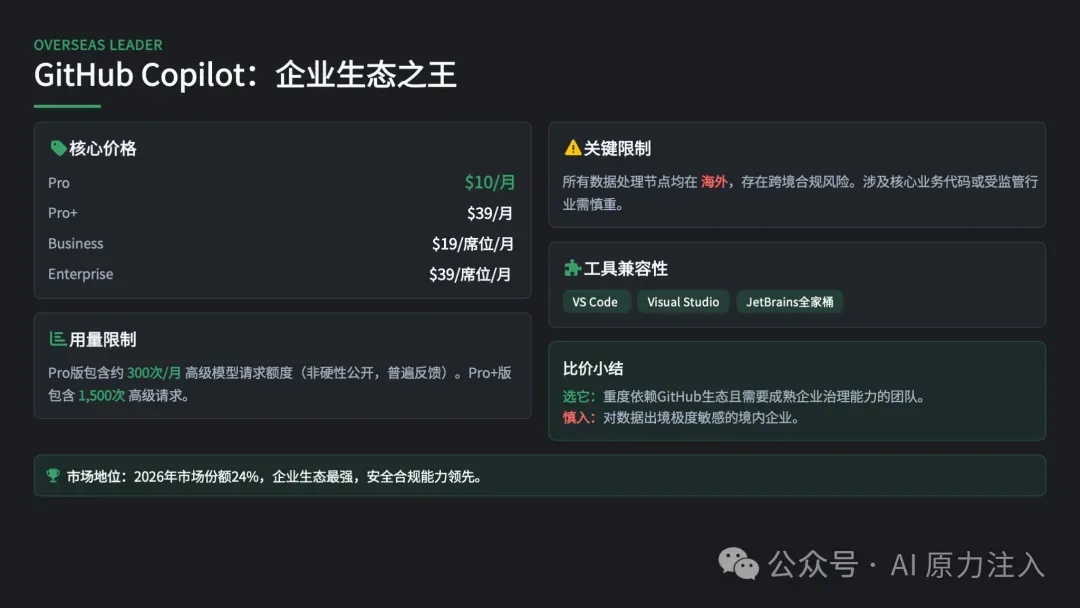Click the list icon beside 用量限制

click(58, 339)
